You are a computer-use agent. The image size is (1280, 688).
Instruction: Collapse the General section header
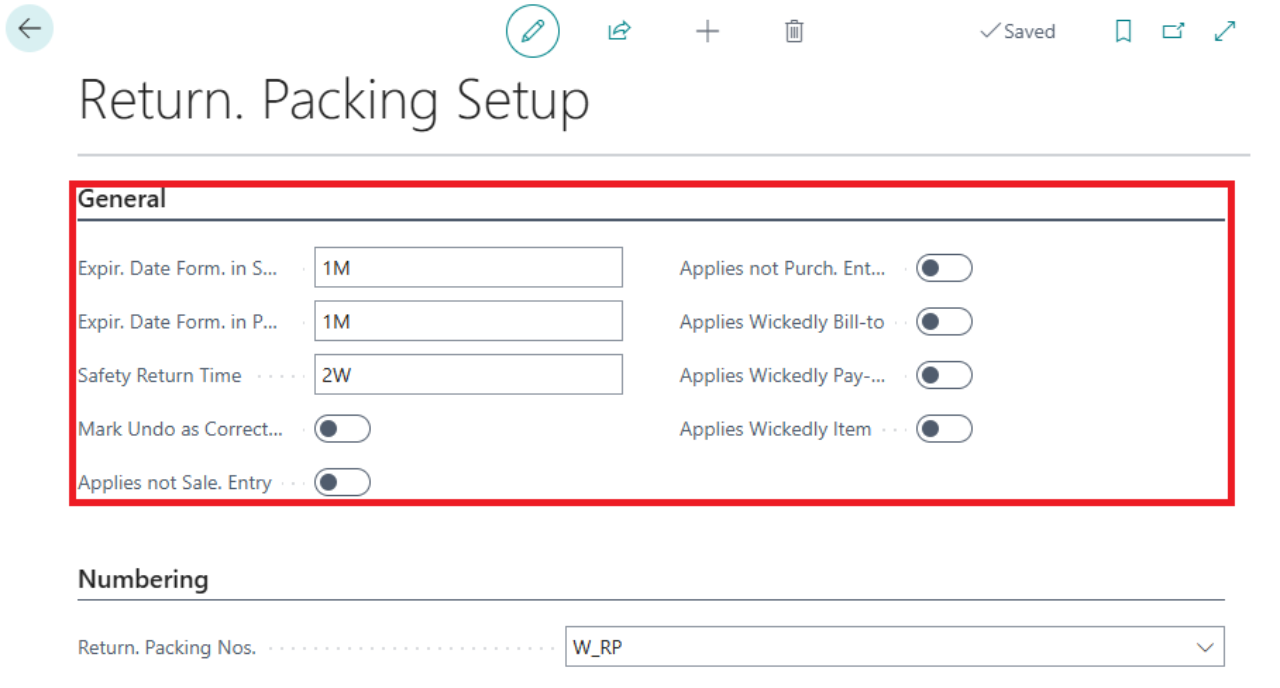click(x=122, y=199)
